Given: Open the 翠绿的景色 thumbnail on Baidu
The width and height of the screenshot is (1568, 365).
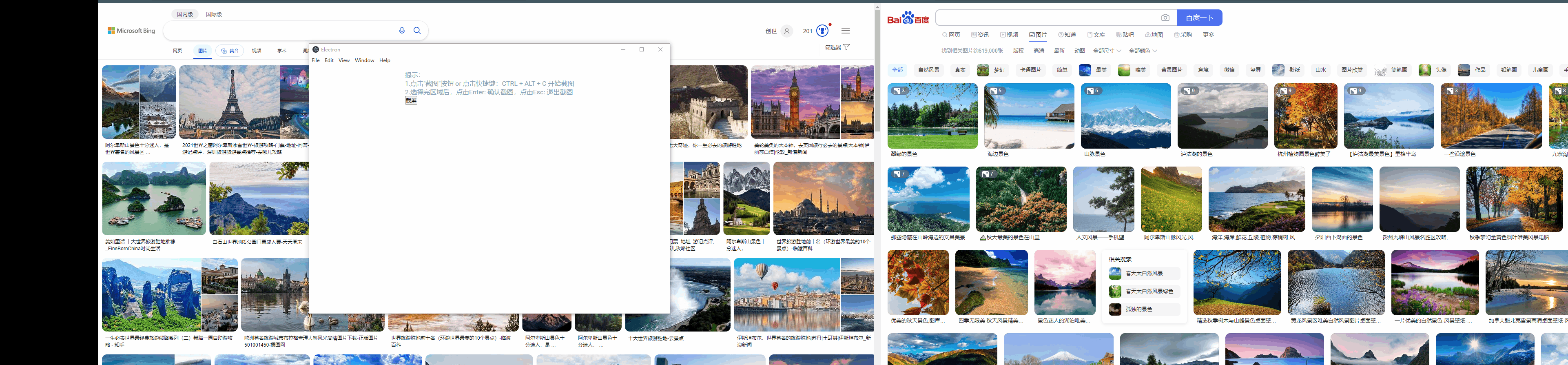Looking at the screenshot, I should tap(932, 116).
